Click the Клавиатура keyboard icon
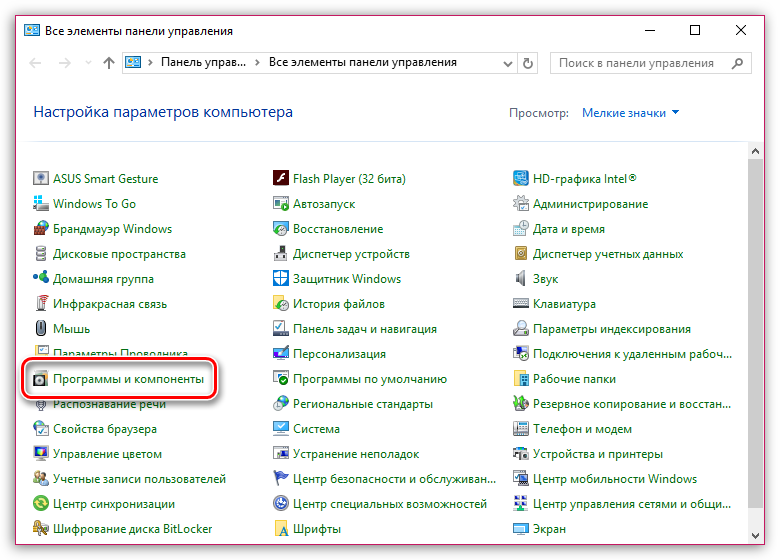 [x=521, y=304]
